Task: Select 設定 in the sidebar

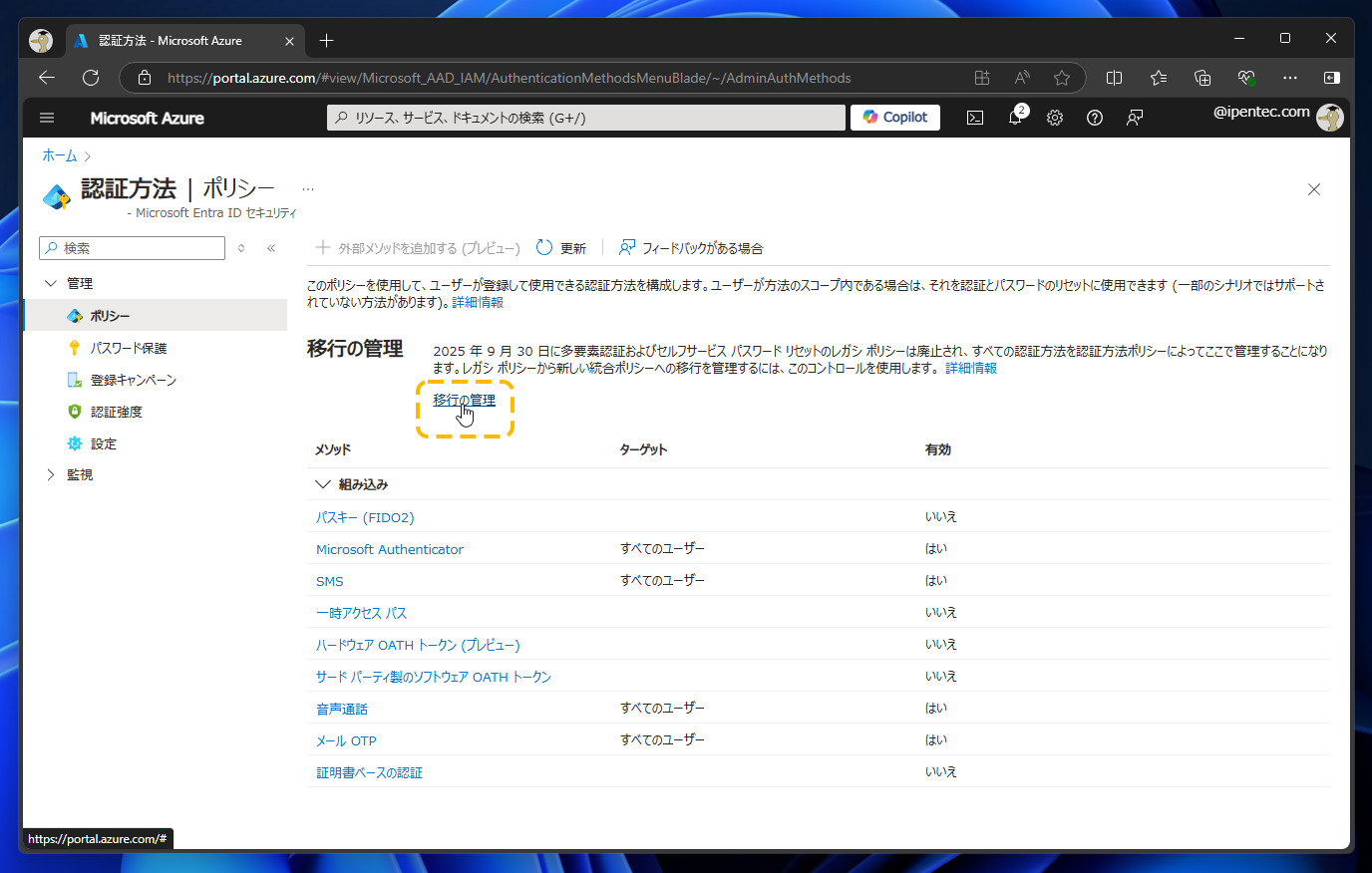Action: click(x=102, y=442)
